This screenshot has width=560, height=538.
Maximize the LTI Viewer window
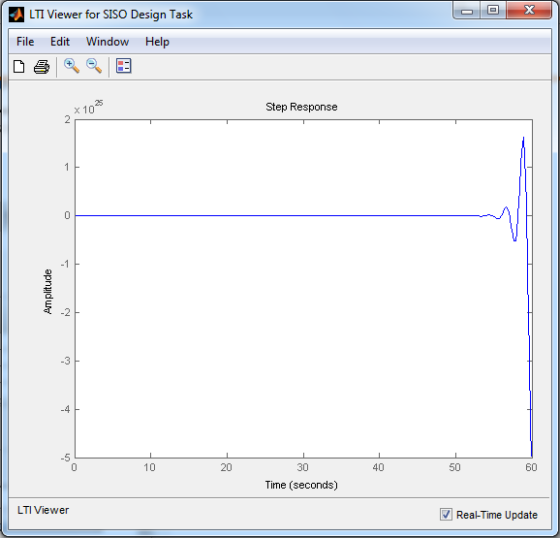click(493, 10)
